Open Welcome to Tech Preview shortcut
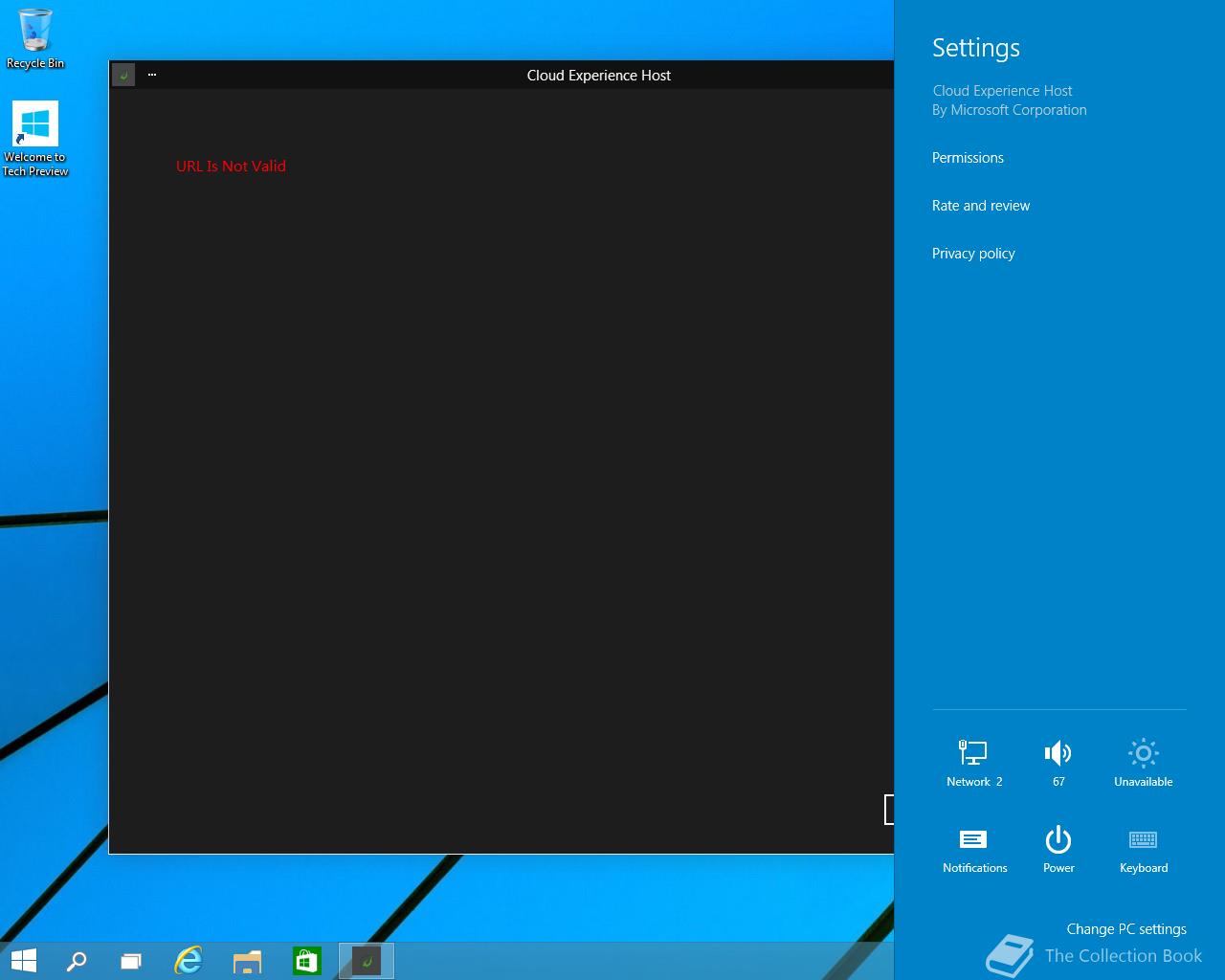1225x980 pixels. pos(35,139)
